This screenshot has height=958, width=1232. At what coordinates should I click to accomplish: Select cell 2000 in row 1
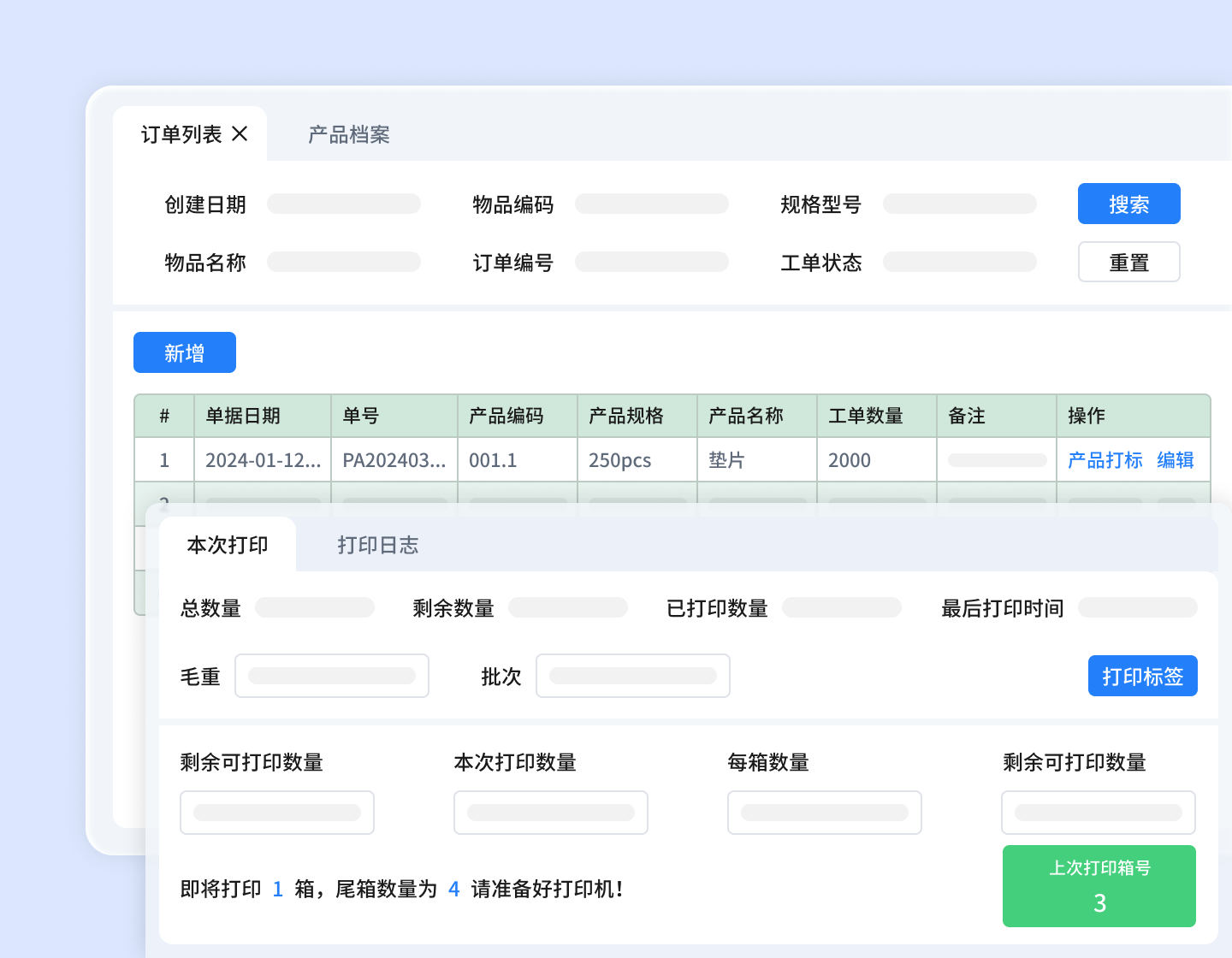point(877,460)
